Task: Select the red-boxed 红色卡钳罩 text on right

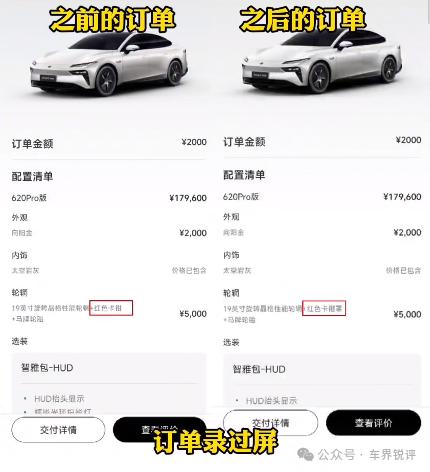Action: 324,309
